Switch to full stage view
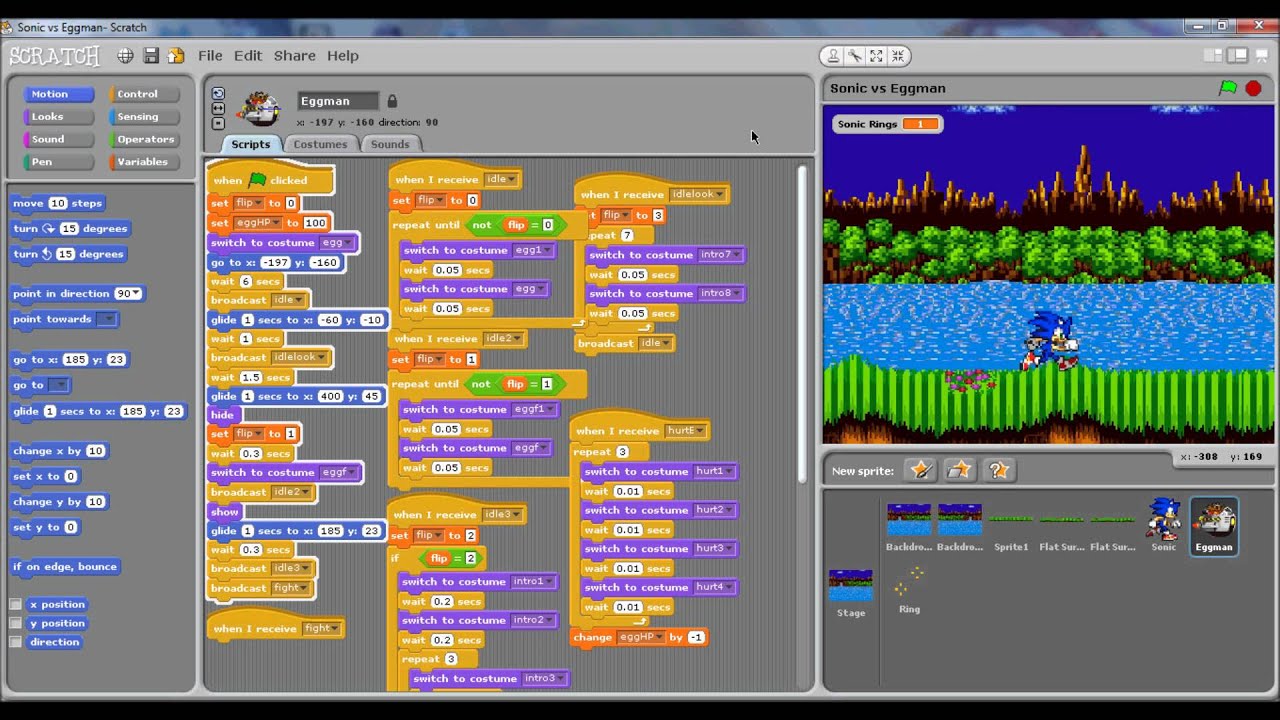The width and height of the screenshot is (1280, 720). pos(1237,56)
